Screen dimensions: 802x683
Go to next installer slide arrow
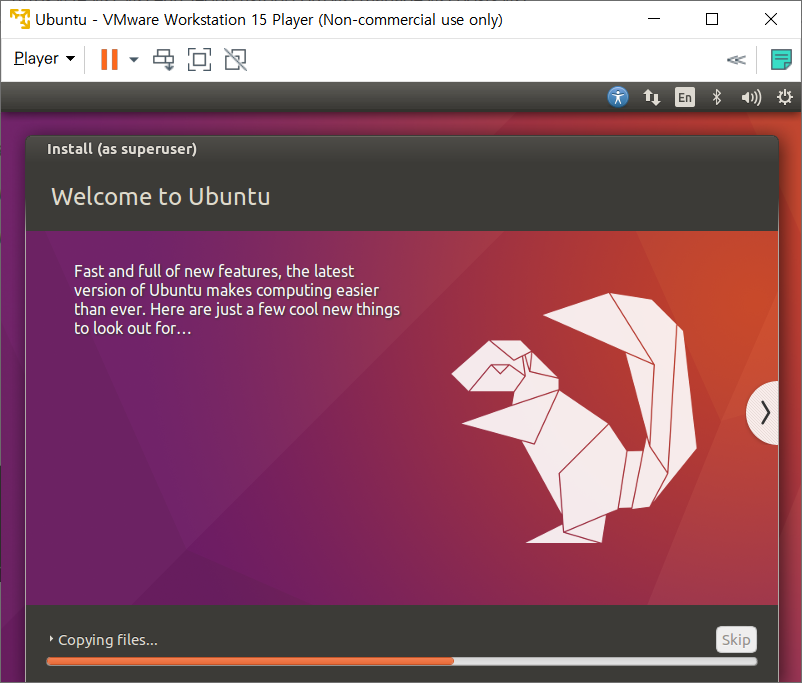coord(763,412)
